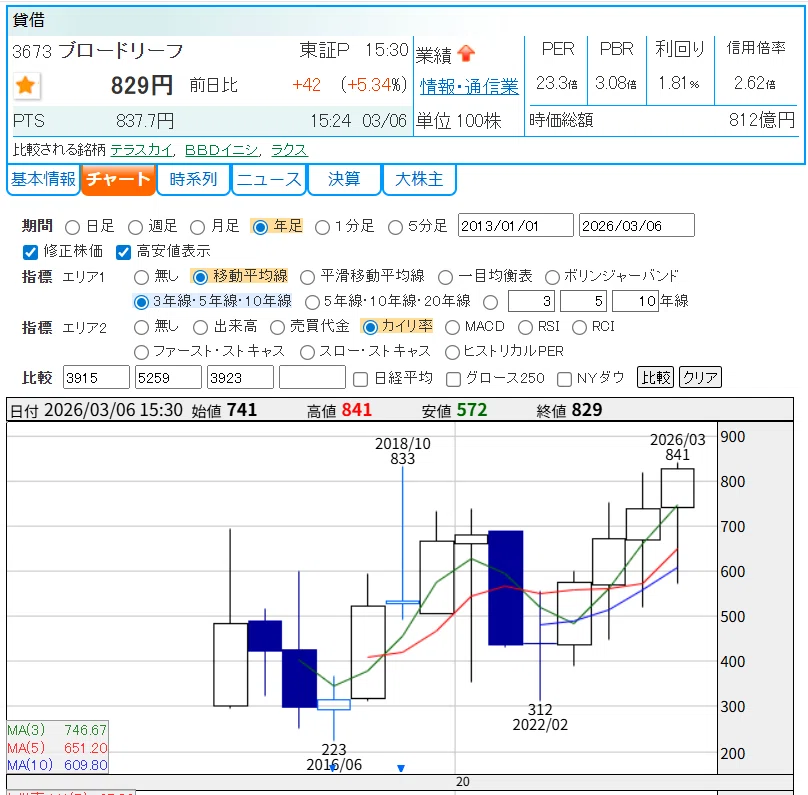
Task: Click the MA(3) 746.67 legend entry
Action: pos(57,730)
